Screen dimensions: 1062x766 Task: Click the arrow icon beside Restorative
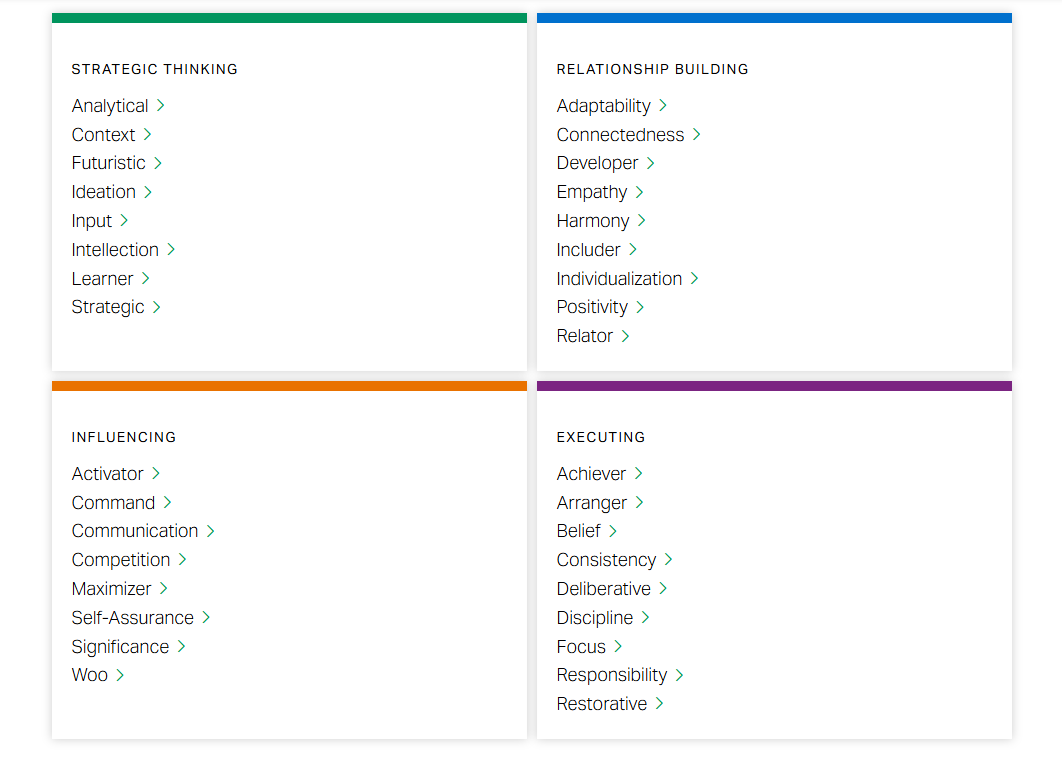(x=660, y=704)
